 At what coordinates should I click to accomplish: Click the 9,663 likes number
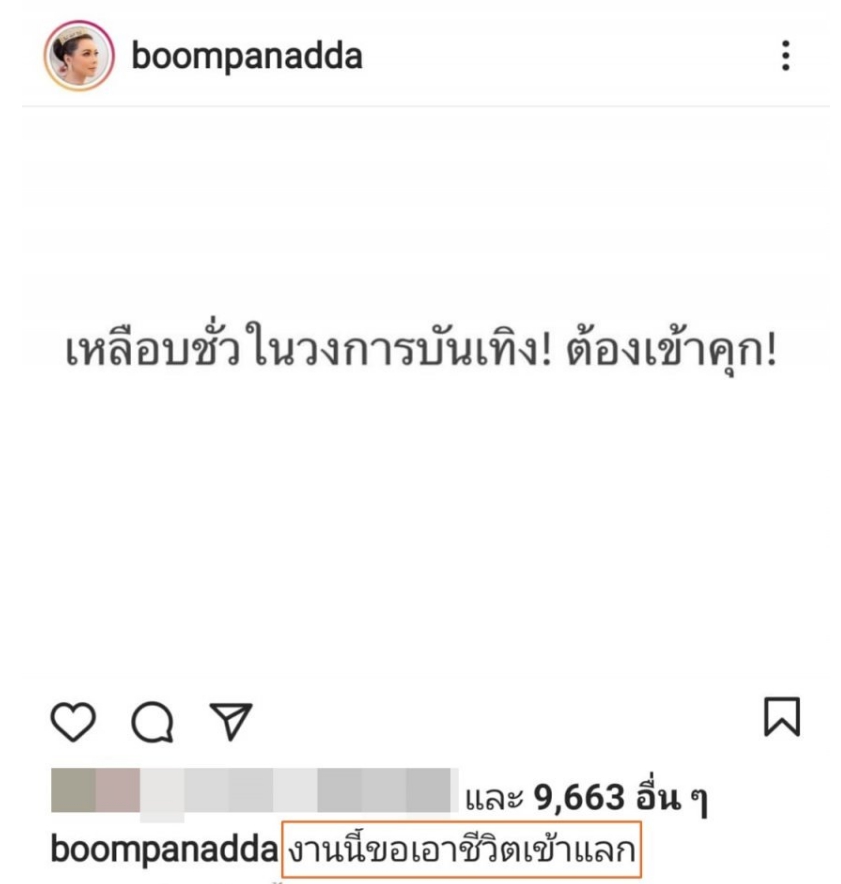pyautogui.click(x=579, y=797)
